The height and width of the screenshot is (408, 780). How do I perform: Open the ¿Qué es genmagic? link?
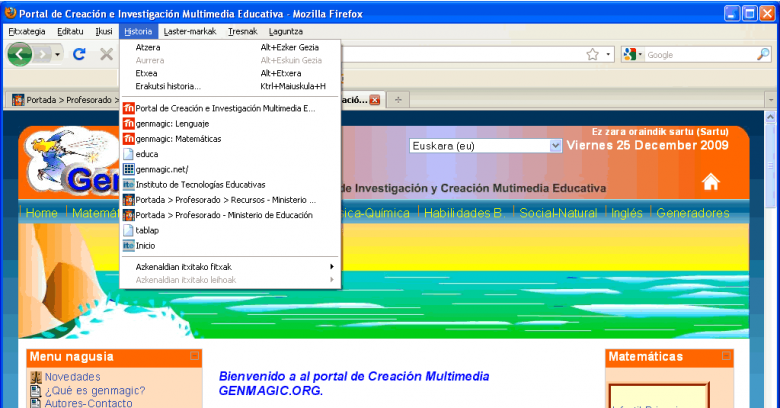click(95, 391)
